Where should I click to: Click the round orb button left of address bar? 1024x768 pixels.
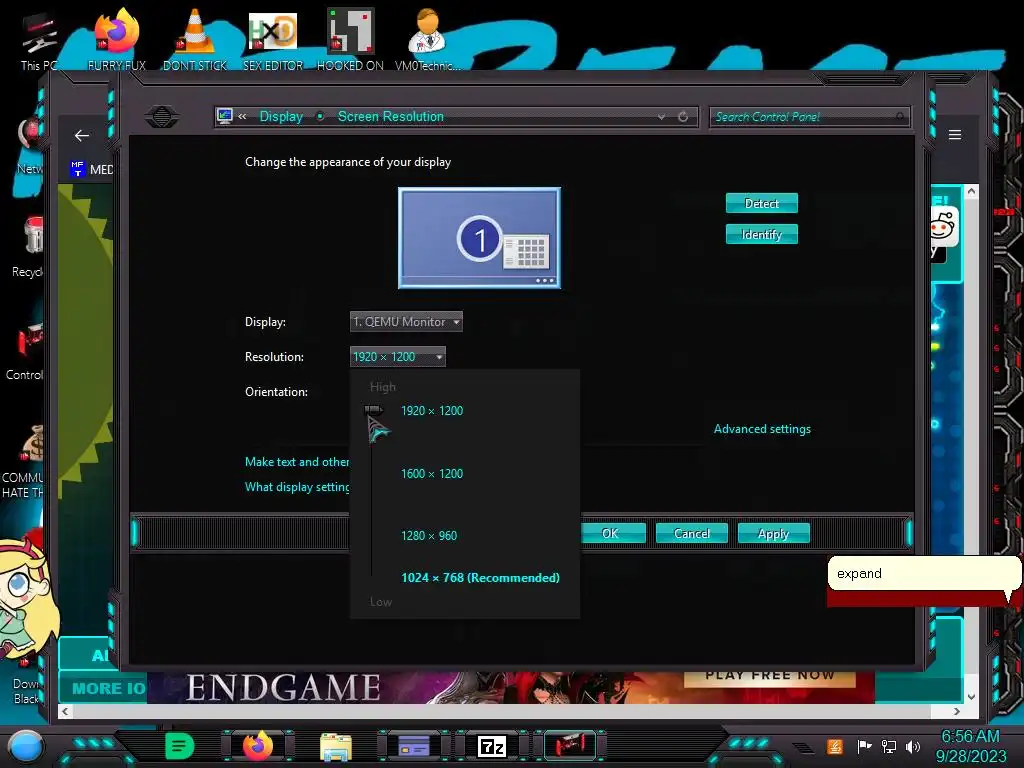pyautogui.click(x=162, y=117)
